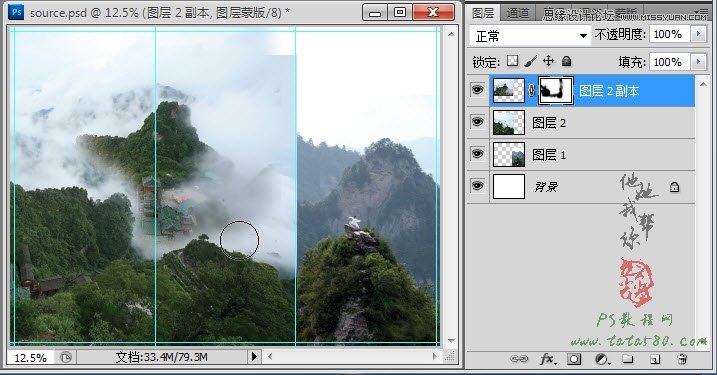
Task: Click the lock icon on 背景 layer
Action: (x=674, y=187)
